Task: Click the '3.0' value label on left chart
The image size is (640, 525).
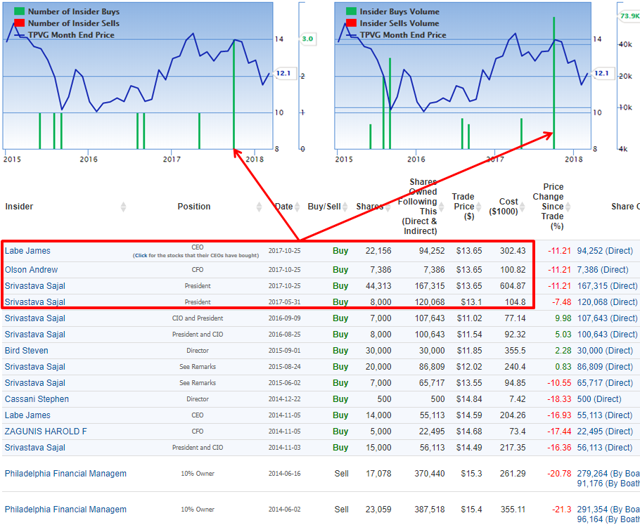Action: pyautogui.click(x=307, y=39)
